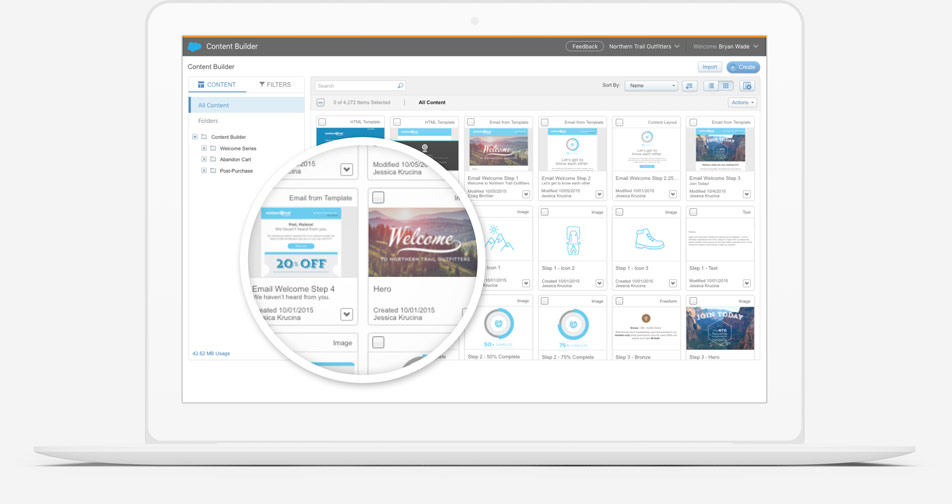Click the Abandon Cart folder icon
952x504 pixels.
[x=213, y=159]
